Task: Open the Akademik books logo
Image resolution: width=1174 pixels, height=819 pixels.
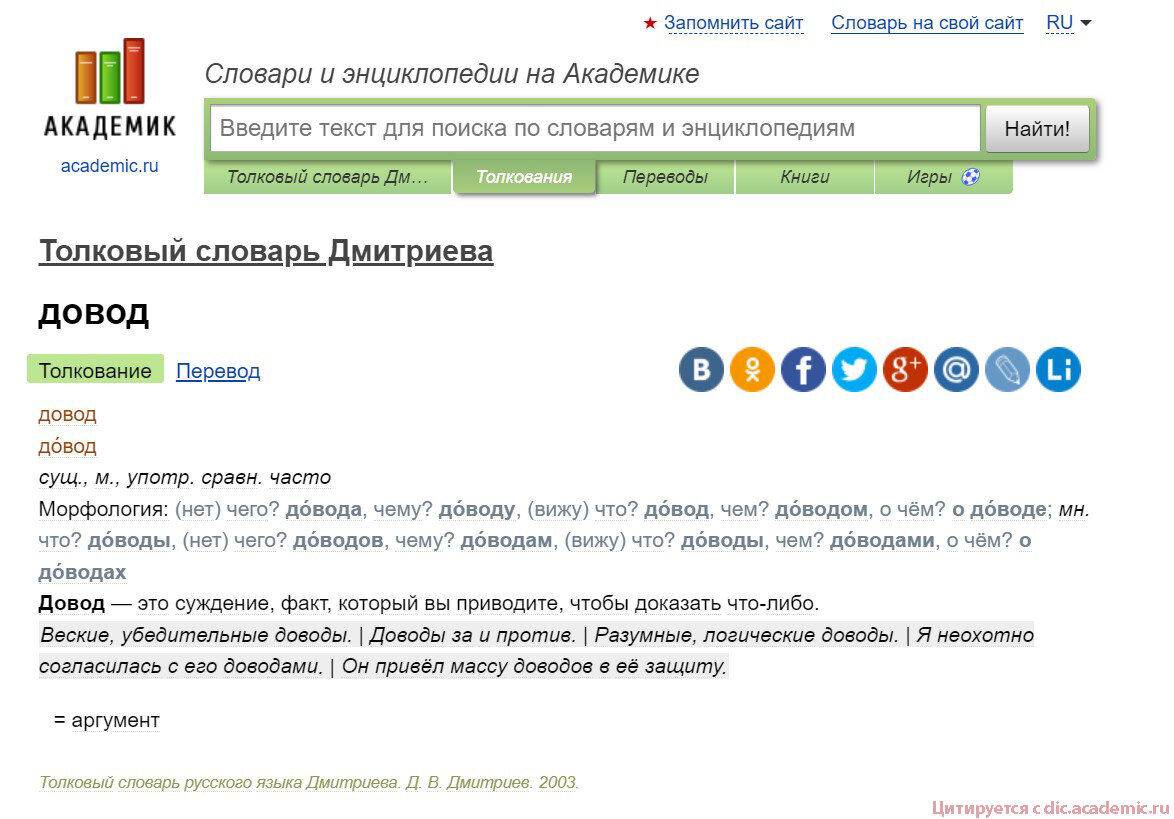Action: [109, 88]
